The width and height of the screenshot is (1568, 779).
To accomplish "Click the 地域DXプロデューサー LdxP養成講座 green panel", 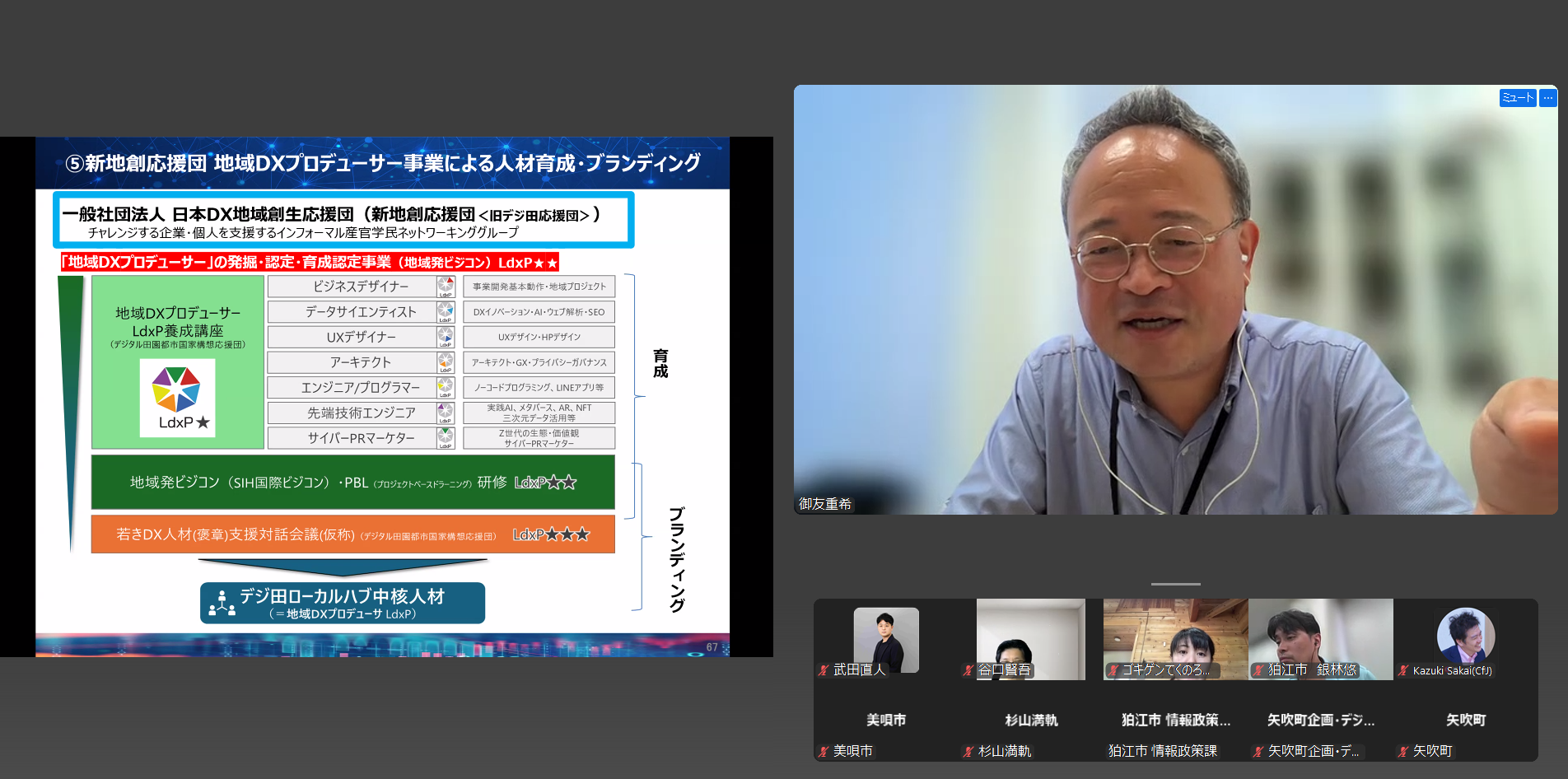I will 178,362.
